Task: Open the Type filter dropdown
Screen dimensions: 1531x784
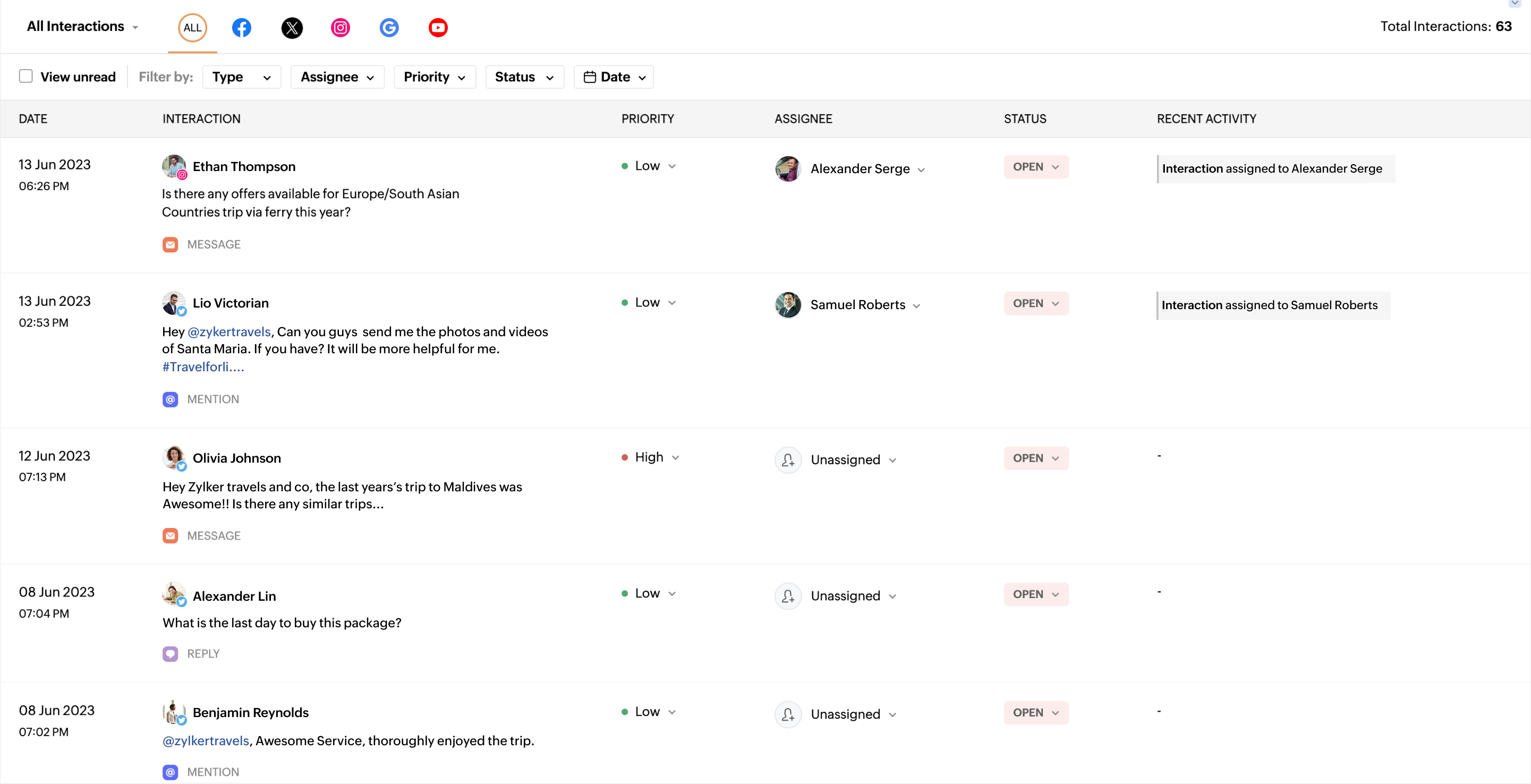Action: pyautogui.click(x=241, y=77)
